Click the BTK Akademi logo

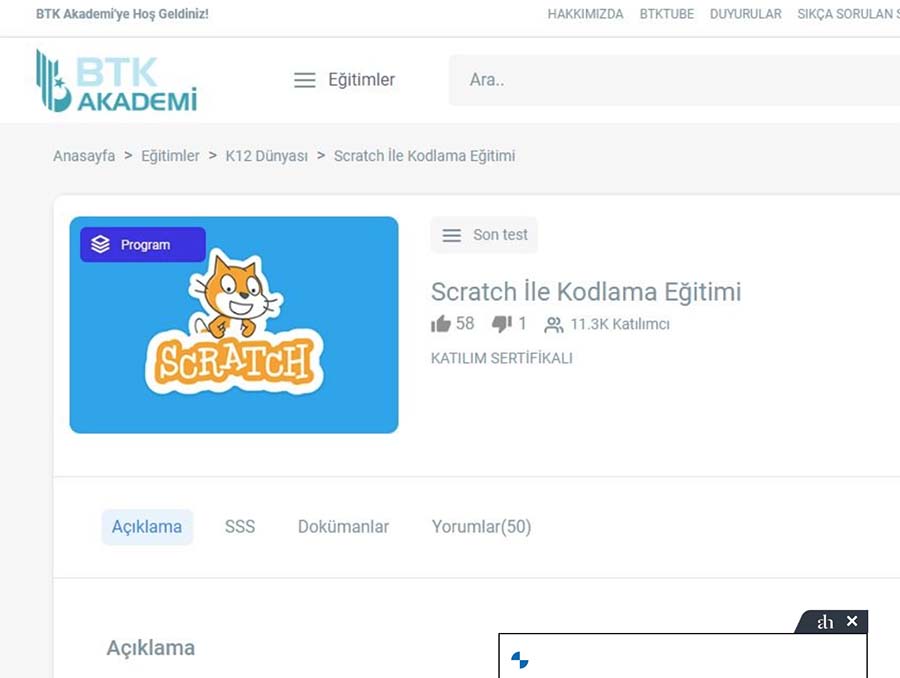click(117, 80)
